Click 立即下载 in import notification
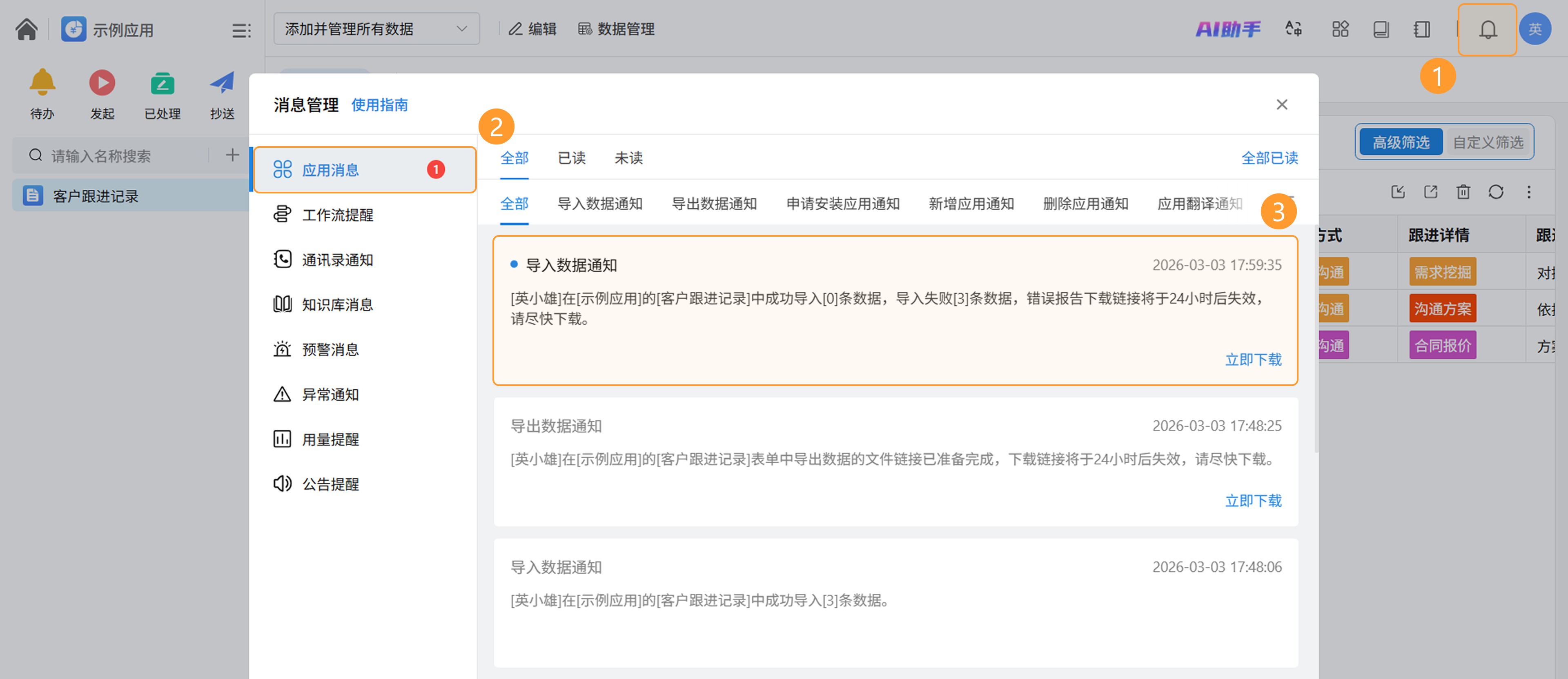 click(1253, 359)
